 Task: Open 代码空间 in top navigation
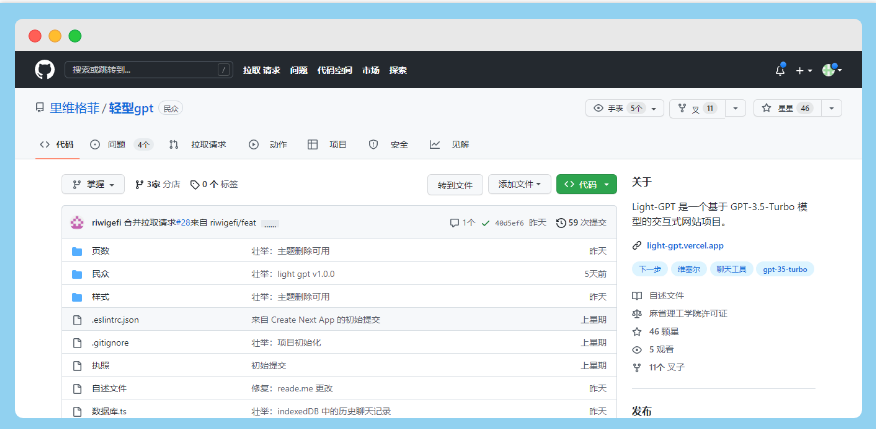pos(335,70)
